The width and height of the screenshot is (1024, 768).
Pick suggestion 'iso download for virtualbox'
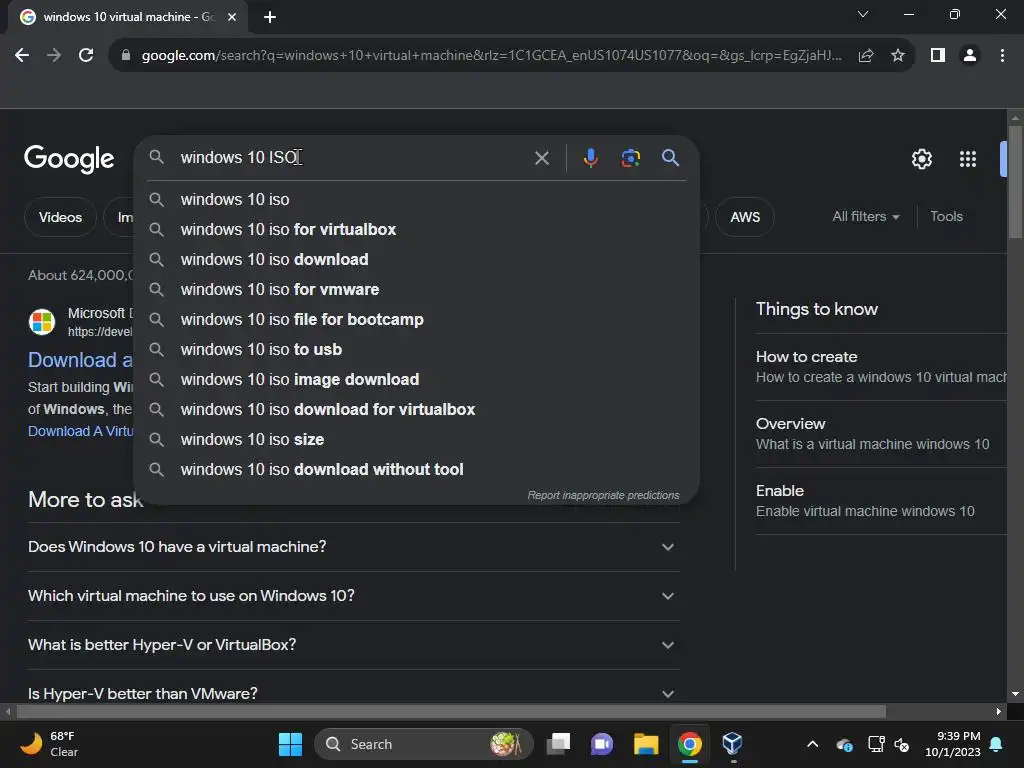[x=416, y=409]
